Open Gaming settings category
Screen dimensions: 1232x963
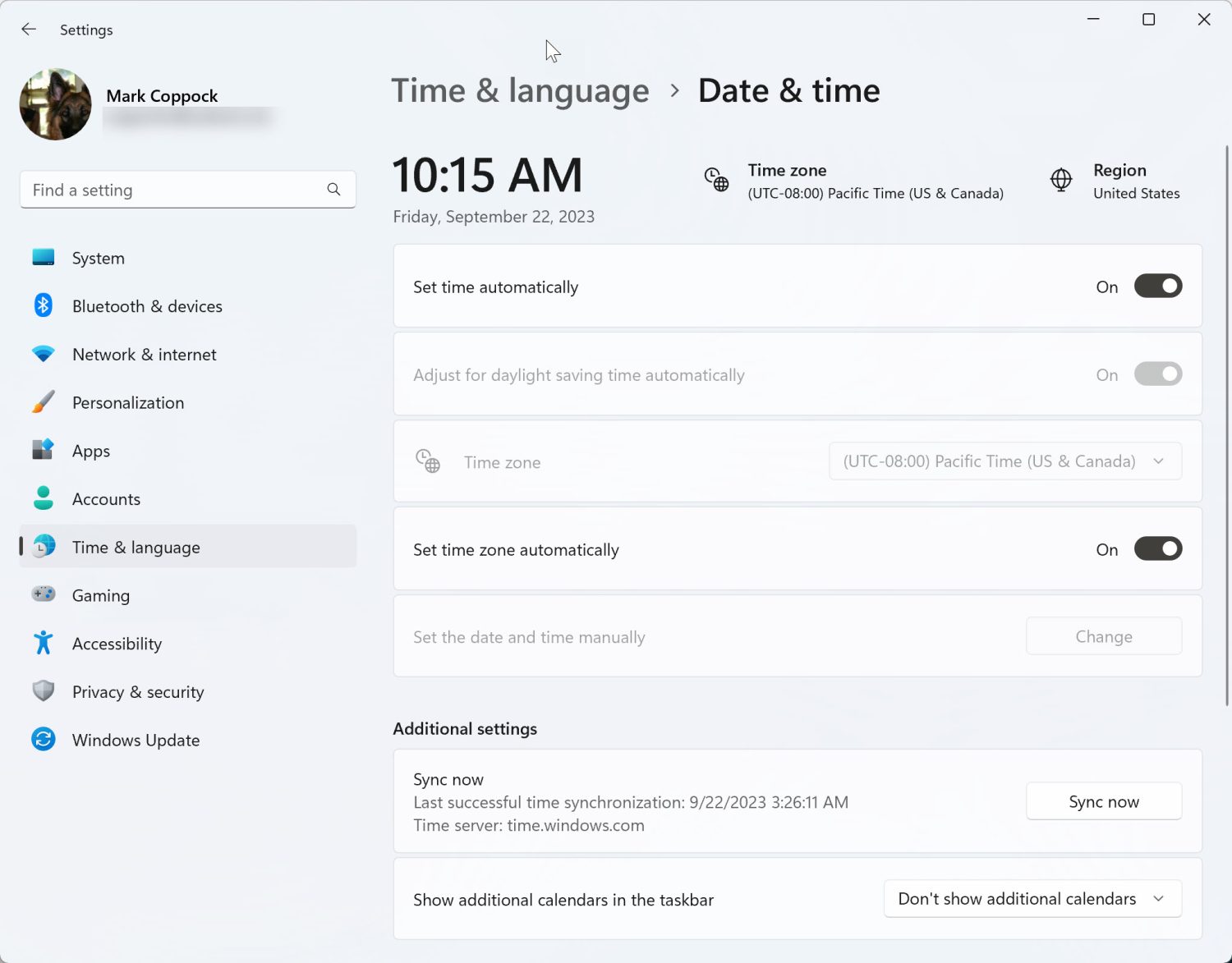point(188,595)
